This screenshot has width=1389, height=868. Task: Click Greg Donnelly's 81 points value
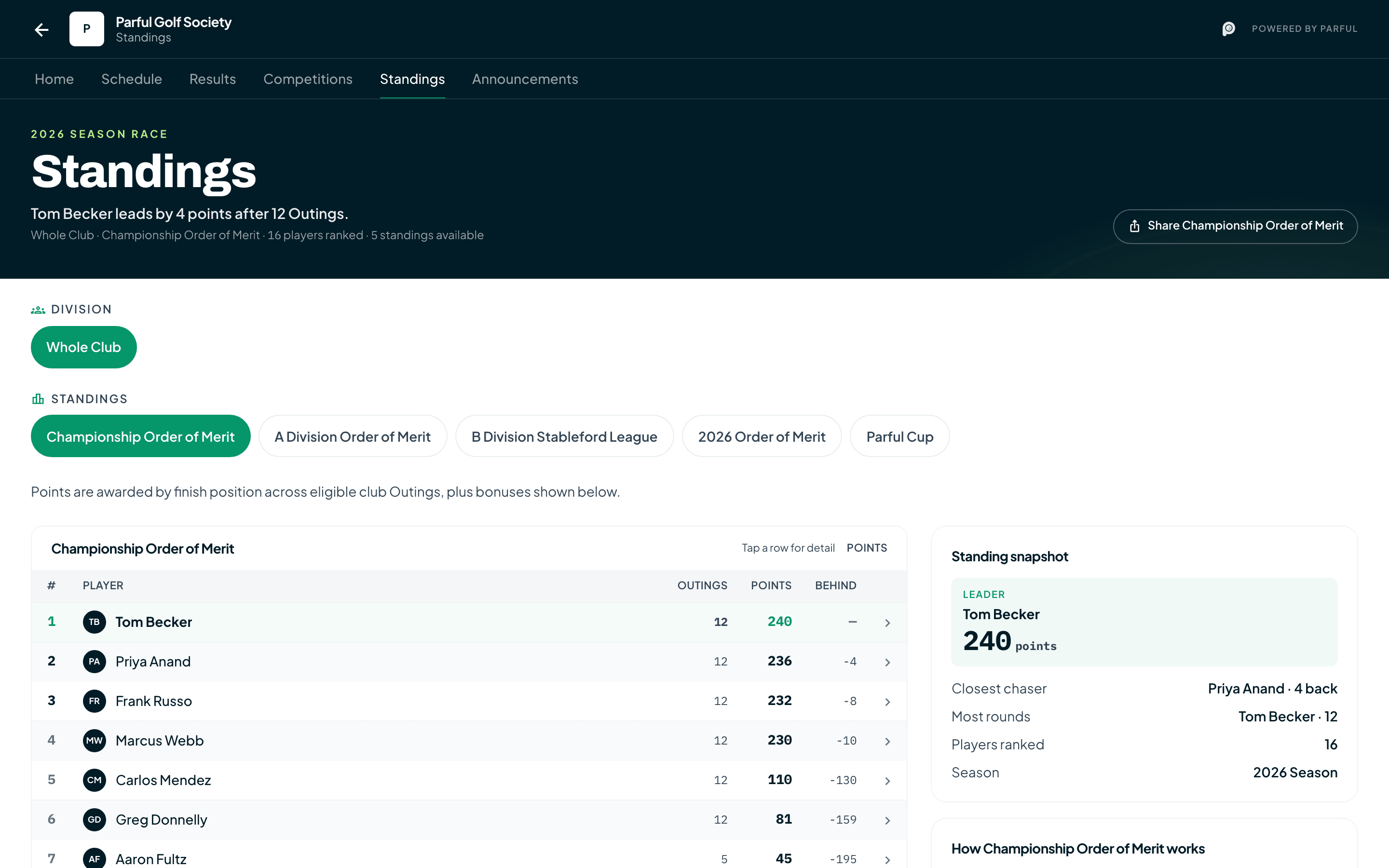click(x=783, y=820)
